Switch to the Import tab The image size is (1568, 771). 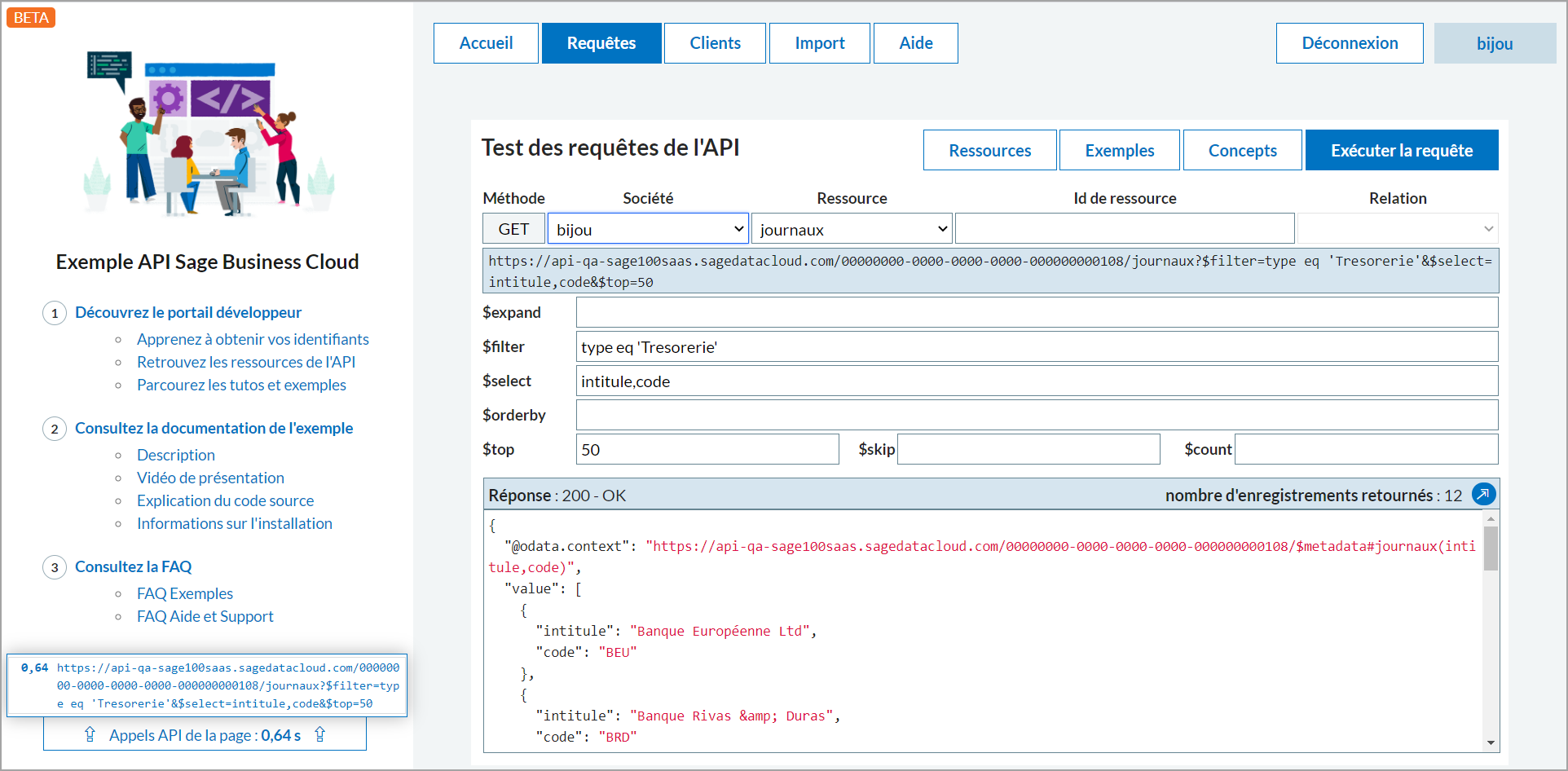point(819,43)
